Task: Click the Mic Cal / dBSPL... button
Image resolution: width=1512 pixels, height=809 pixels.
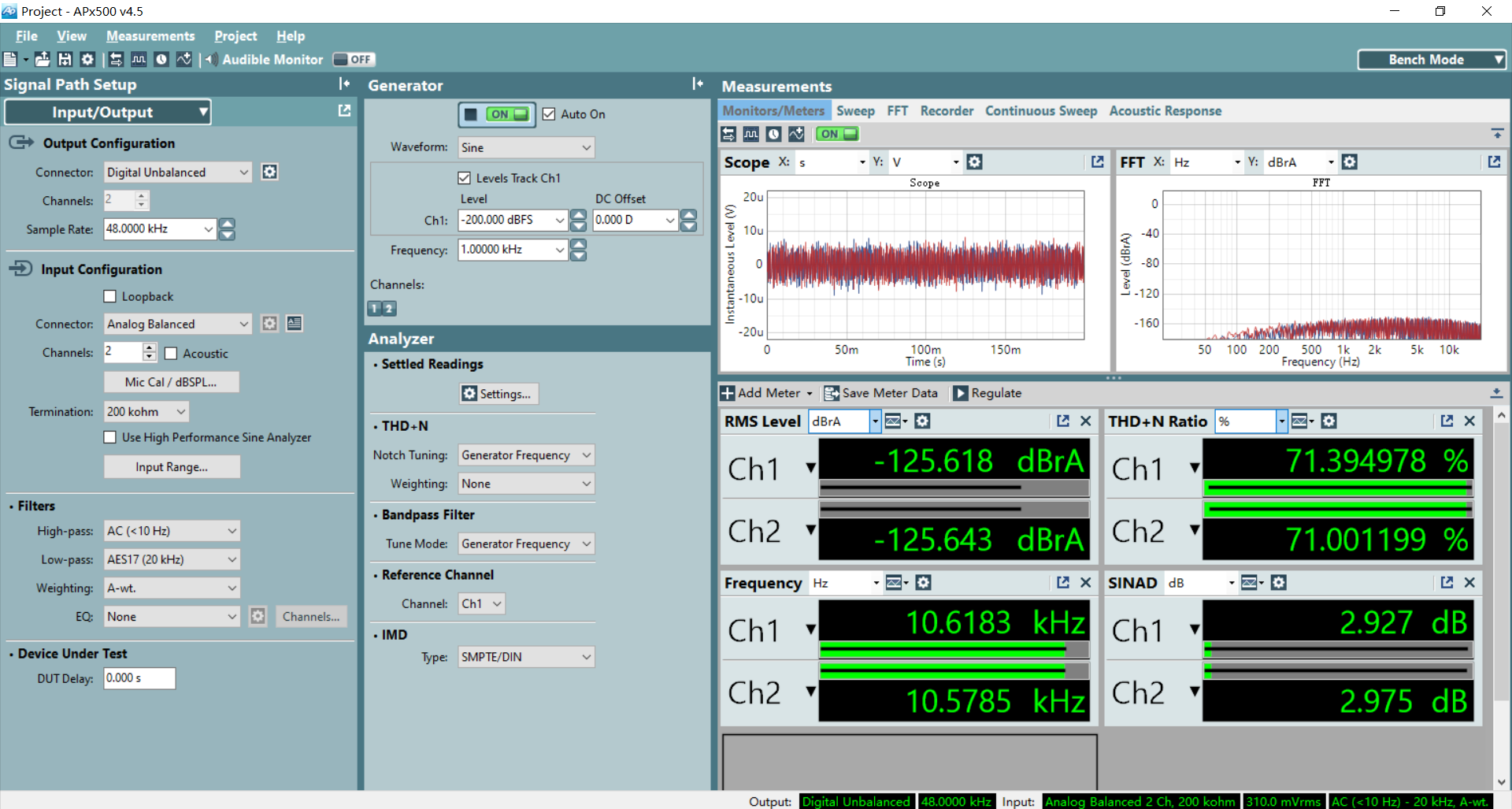Action: (x=171, y=382)
